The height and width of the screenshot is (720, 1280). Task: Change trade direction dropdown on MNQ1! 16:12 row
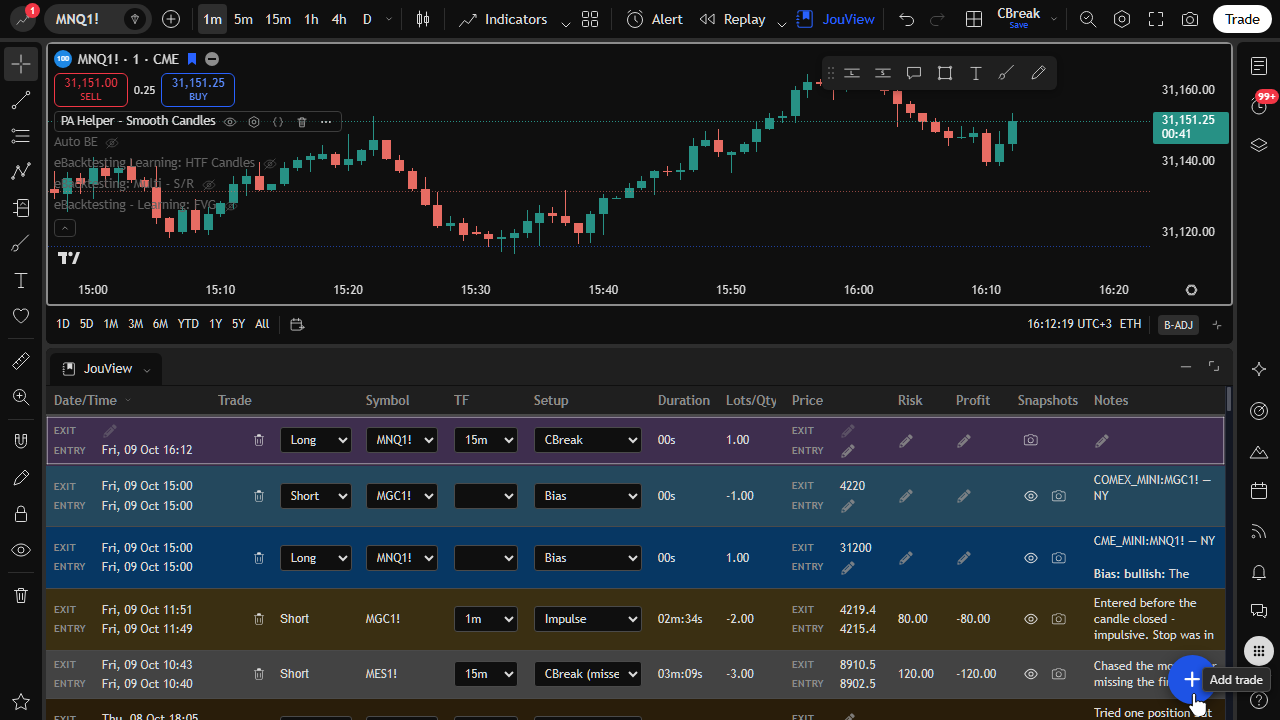coord(316,440)
